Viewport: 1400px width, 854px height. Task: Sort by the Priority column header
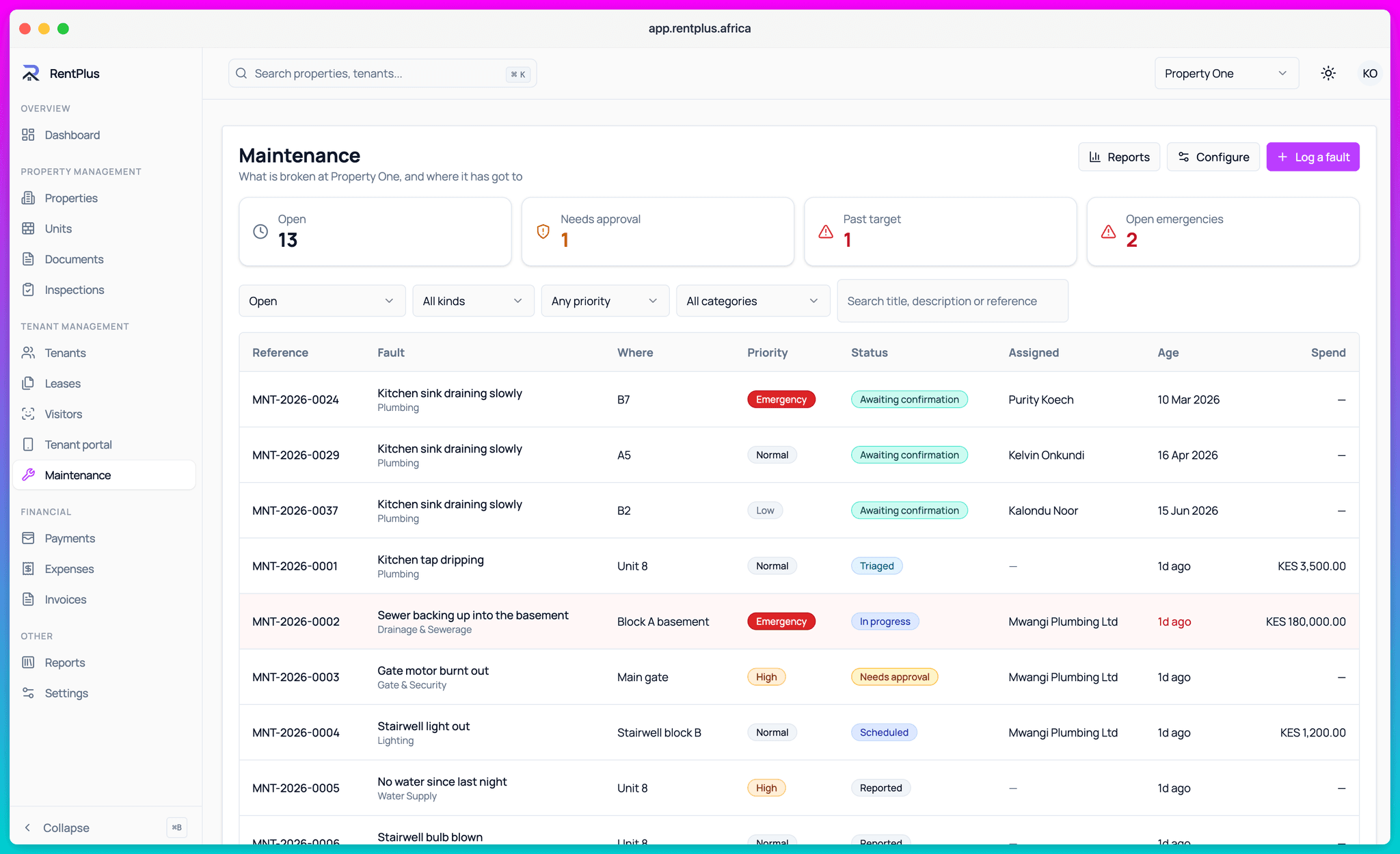[x=767, y=352]
